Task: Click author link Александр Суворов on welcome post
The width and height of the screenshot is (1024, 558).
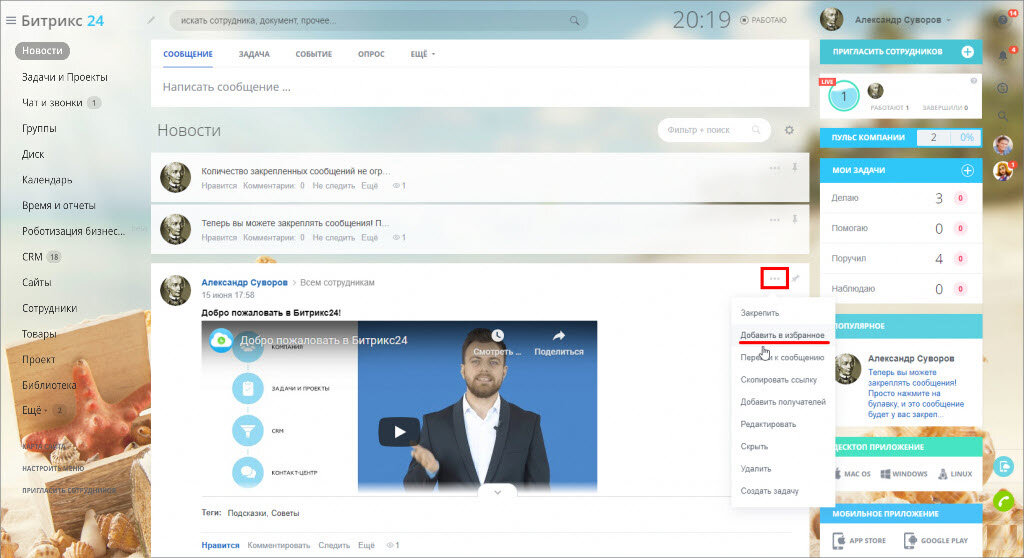Action: (x=244, y=282)
